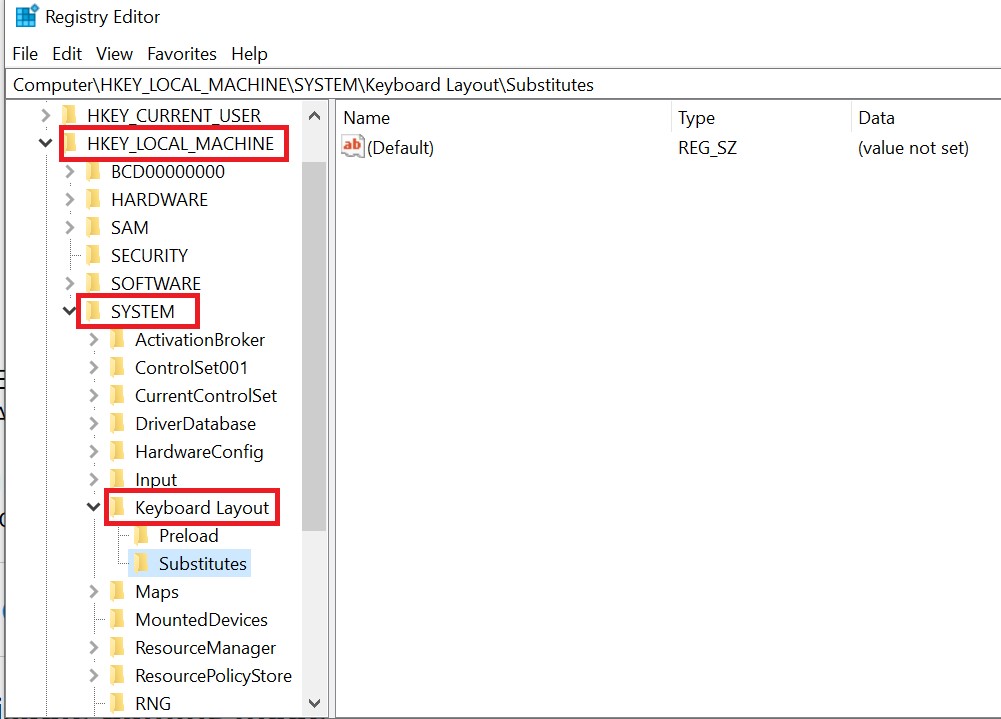
Task: Expand the ControlSet001 chevron
Action: pos(94,368)
